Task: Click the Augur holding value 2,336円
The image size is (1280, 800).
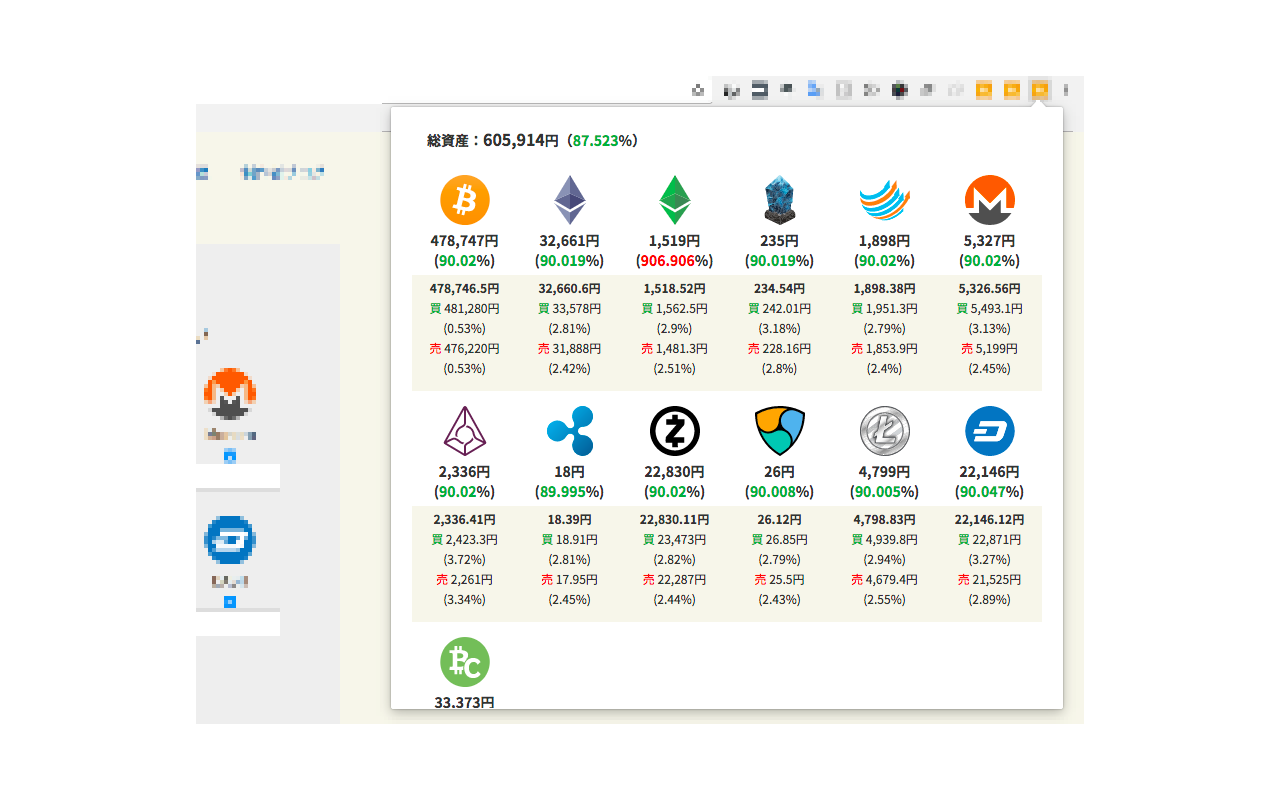Action: tap(465, 472)
